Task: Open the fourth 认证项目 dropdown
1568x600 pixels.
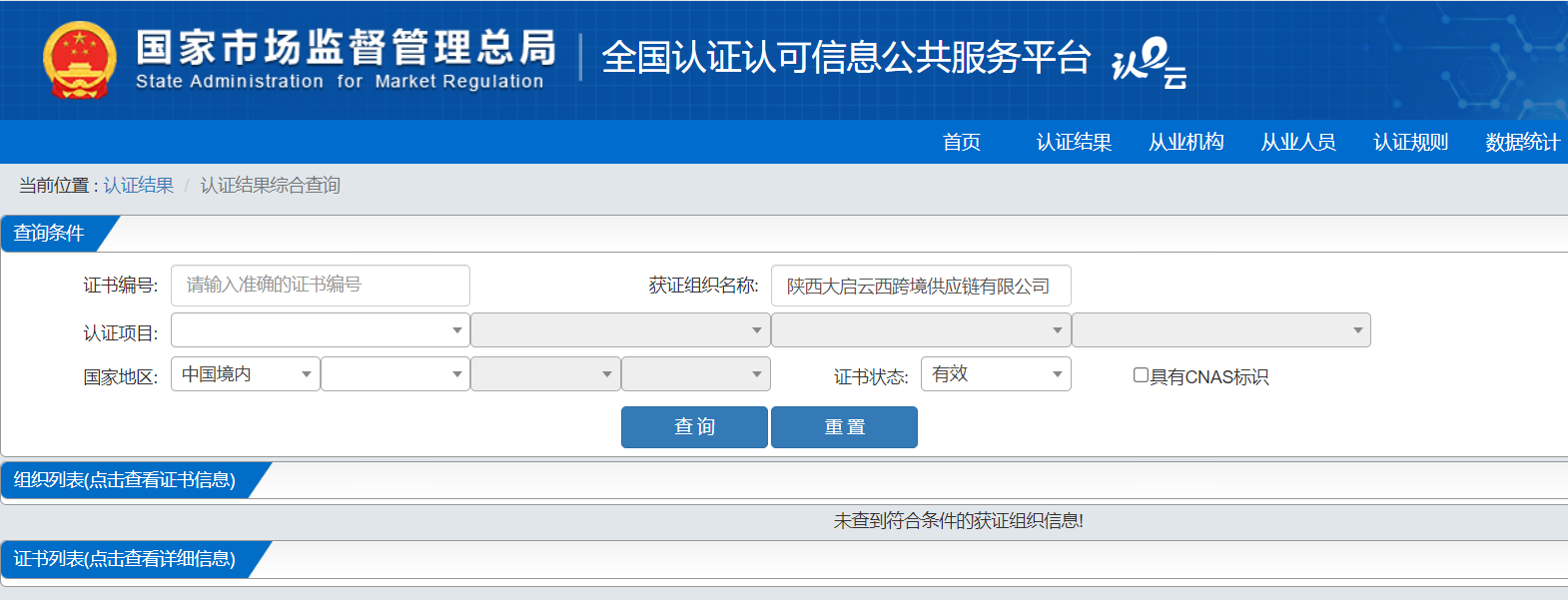Action: [1221, 329]
